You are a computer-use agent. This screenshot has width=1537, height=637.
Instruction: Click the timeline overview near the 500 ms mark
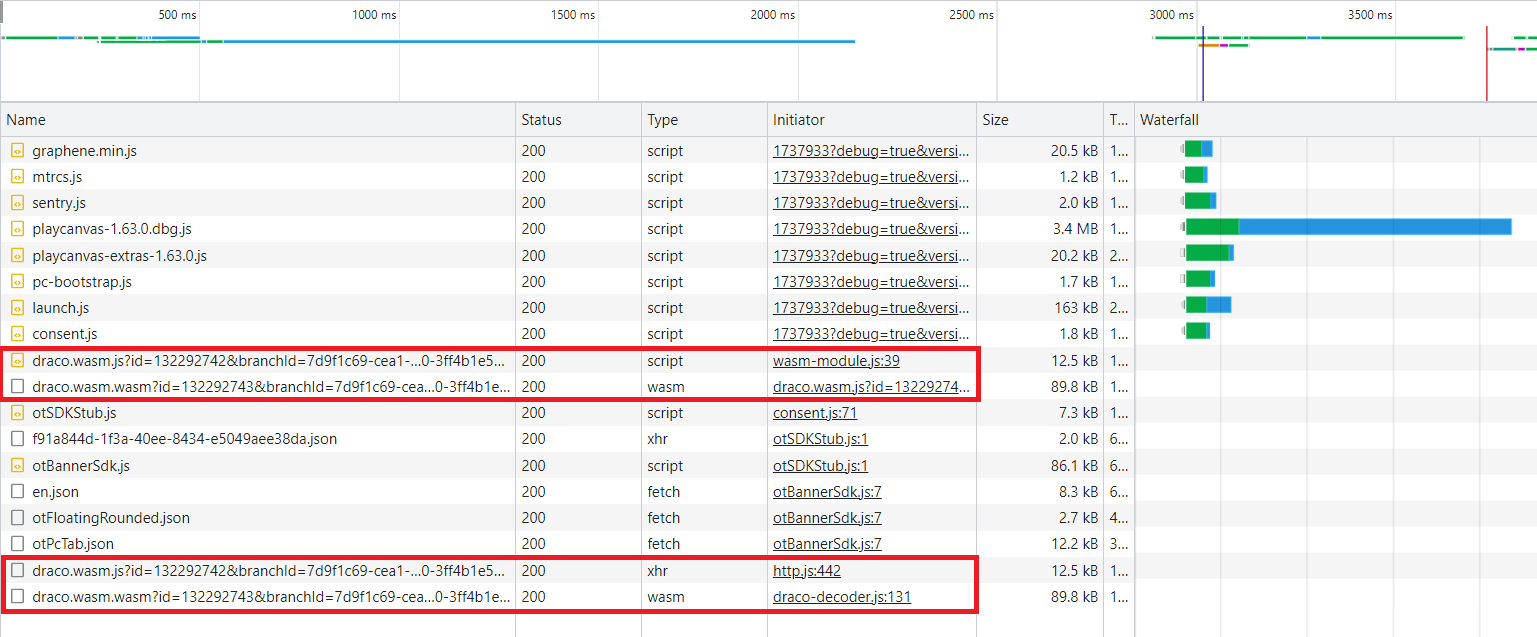200,50
